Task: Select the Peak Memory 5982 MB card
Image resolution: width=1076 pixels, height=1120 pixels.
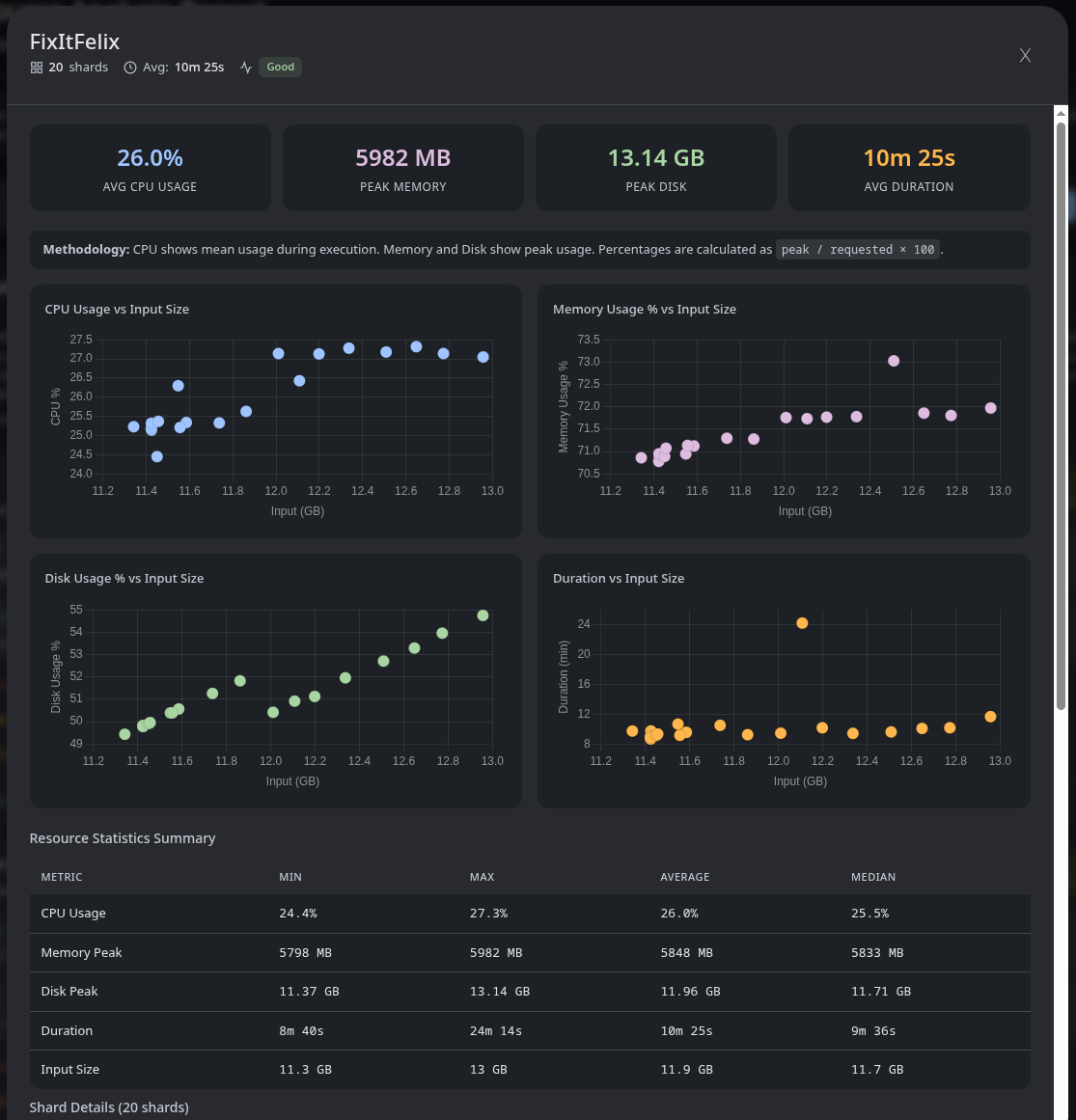Action: click(402, 168)
